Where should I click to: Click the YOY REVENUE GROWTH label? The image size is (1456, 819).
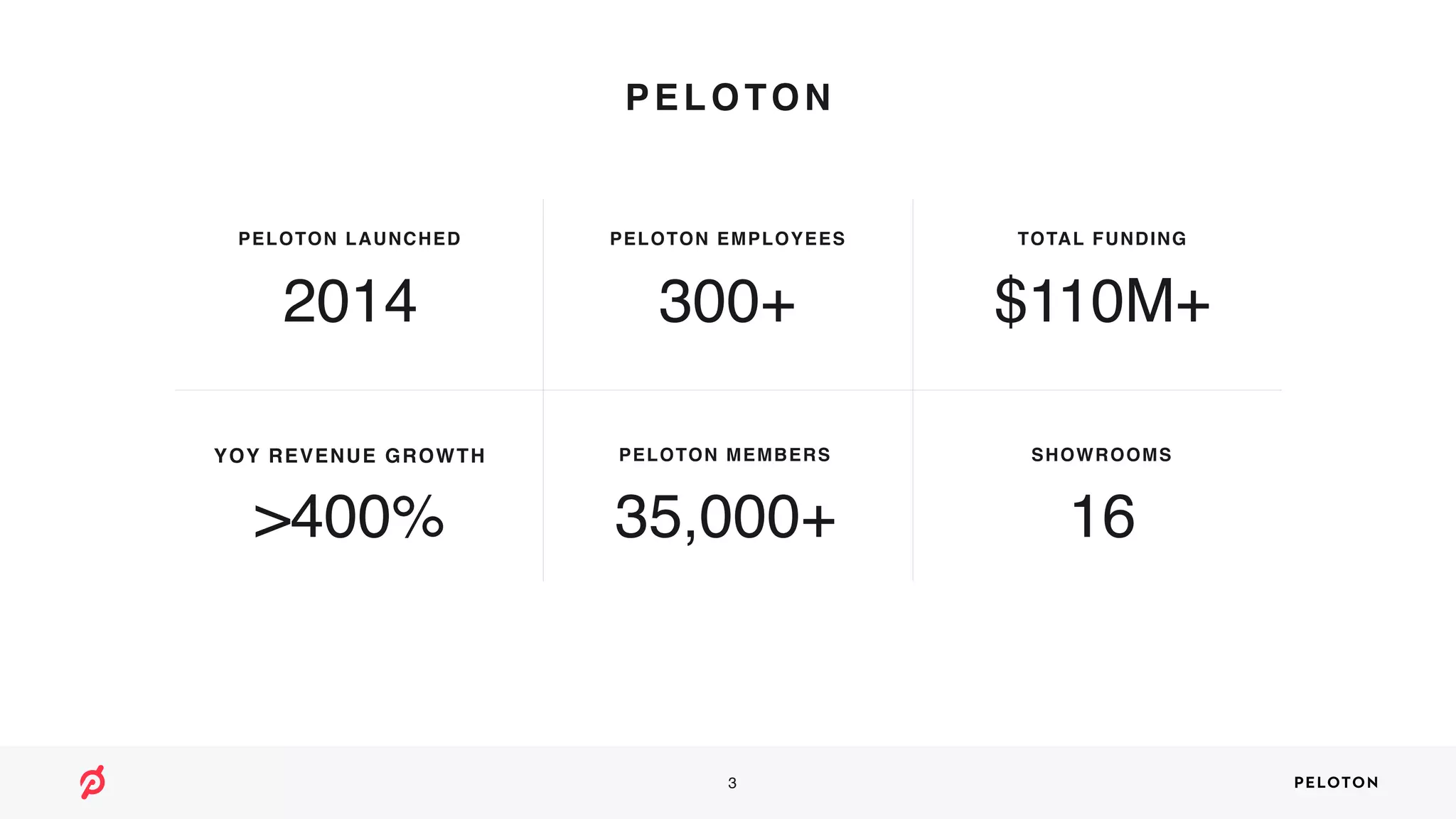350,456
